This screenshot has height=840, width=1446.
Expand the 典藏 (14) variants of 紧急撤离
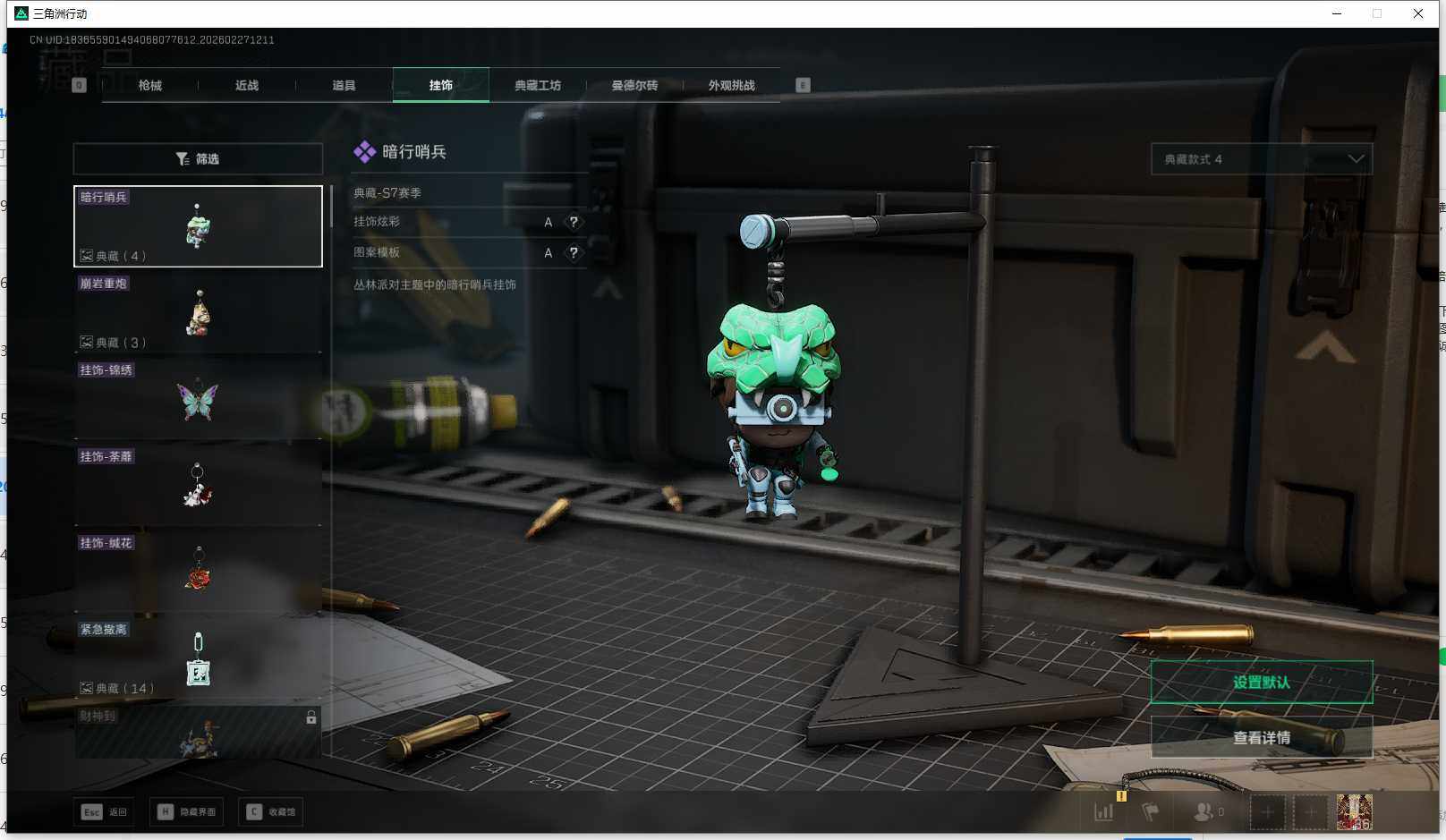point(117,688)
